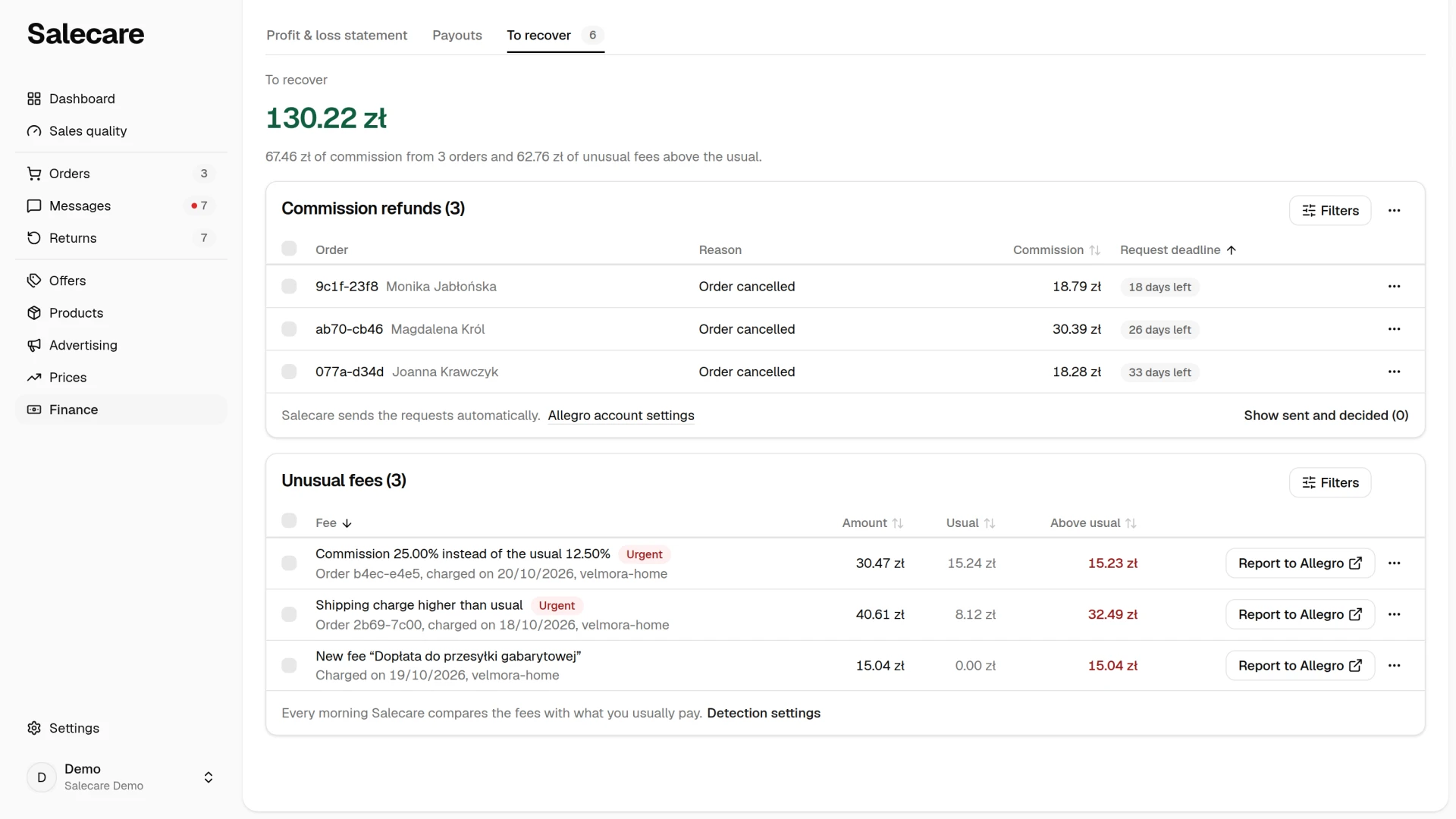Click the Finance banknote icon
Viewport: 1456px width, 819px height.
pos(34,409)
